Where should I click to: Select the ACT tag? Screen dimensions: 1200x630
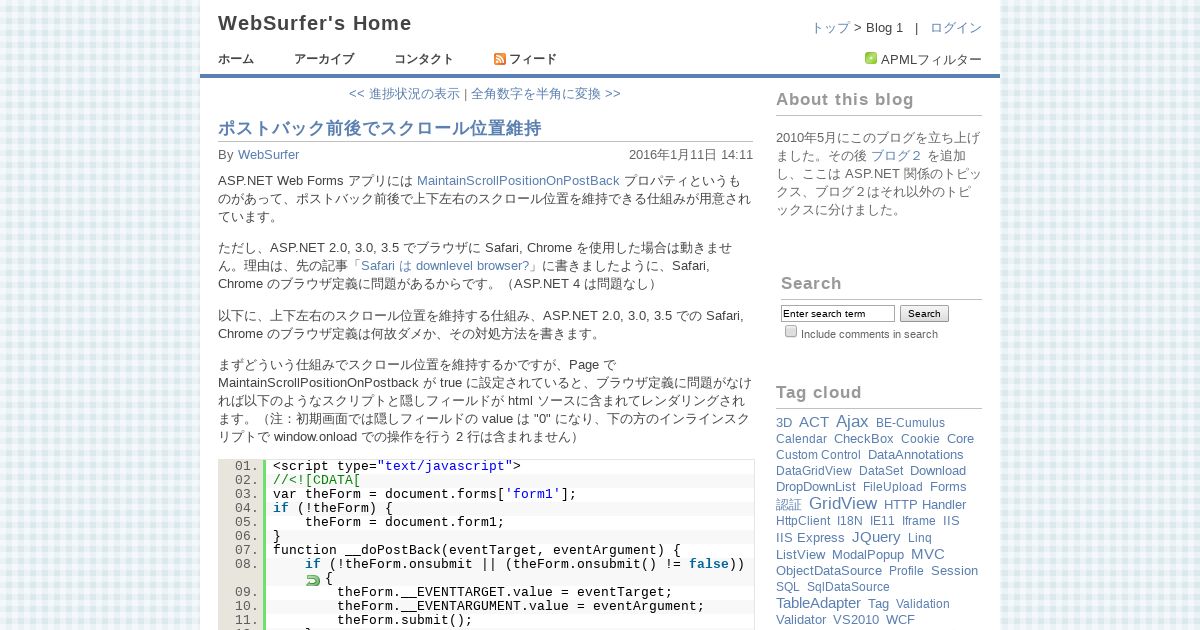(814, 422)
